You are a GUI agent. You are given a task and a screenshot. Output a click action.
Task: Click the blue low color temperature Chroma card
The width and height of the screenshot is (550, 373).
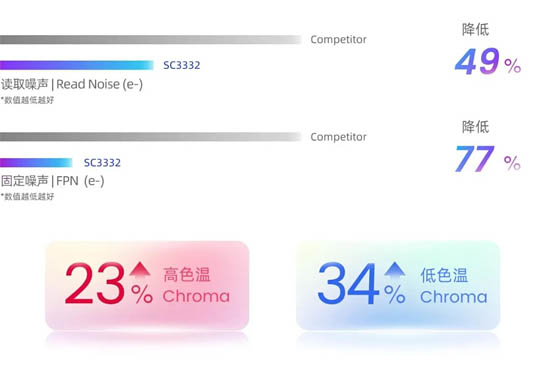(398, 285)
